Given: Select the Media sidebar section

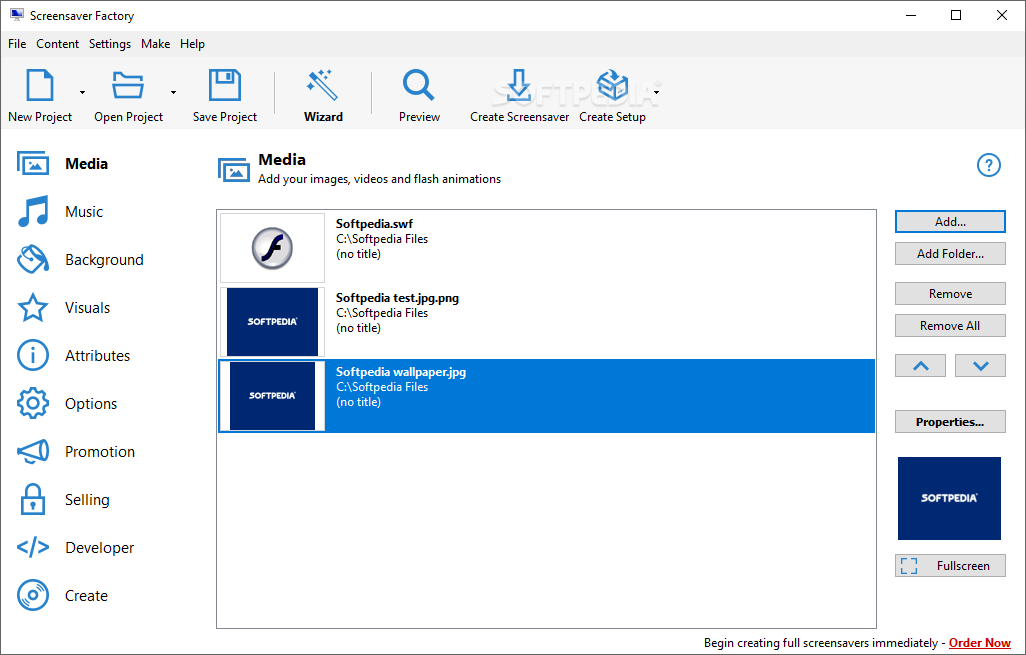Looking at the screenshot, I should click(x=63, y=164).
